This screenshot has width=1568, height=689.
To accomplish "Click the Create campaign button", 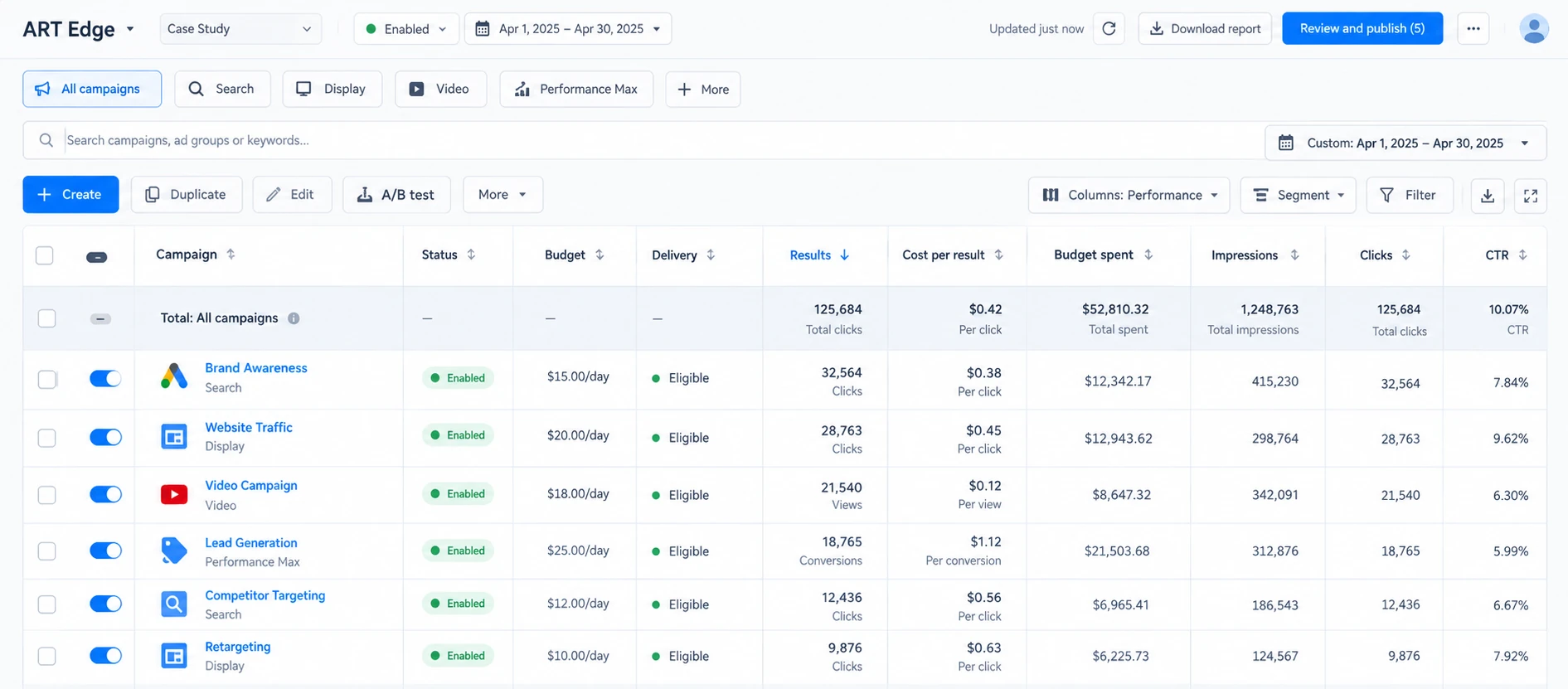I will 70,194.
